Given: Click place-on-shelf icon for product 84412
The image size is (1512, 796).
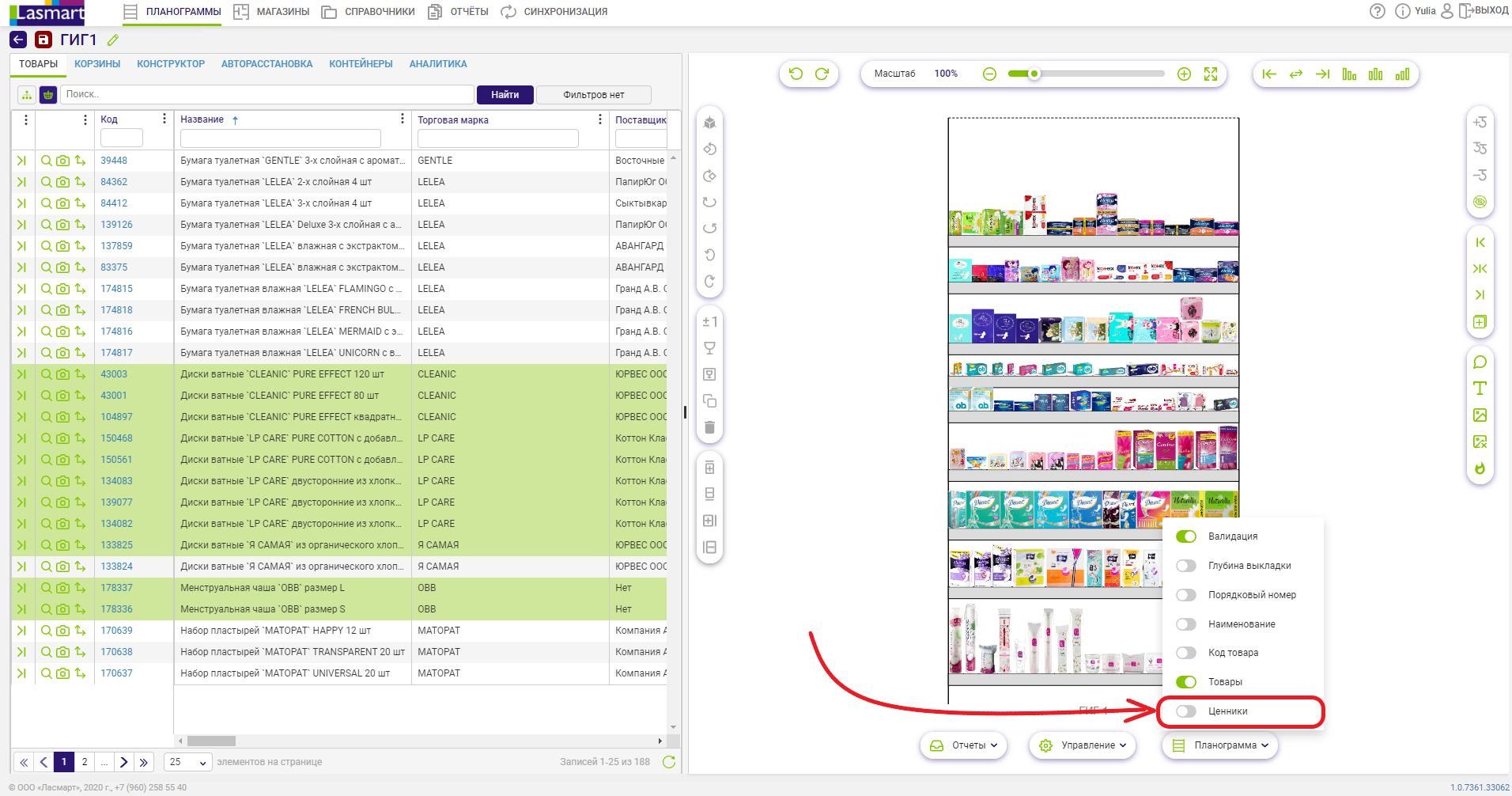Looking at the screenshot, I should point(21,203).
